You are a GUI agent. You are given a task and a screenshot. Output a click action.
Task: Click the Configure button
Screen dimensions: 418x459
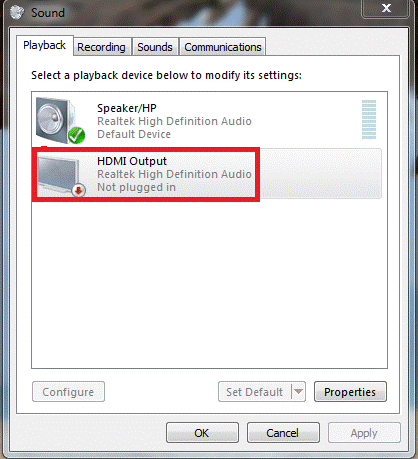(x=68, y=392)
